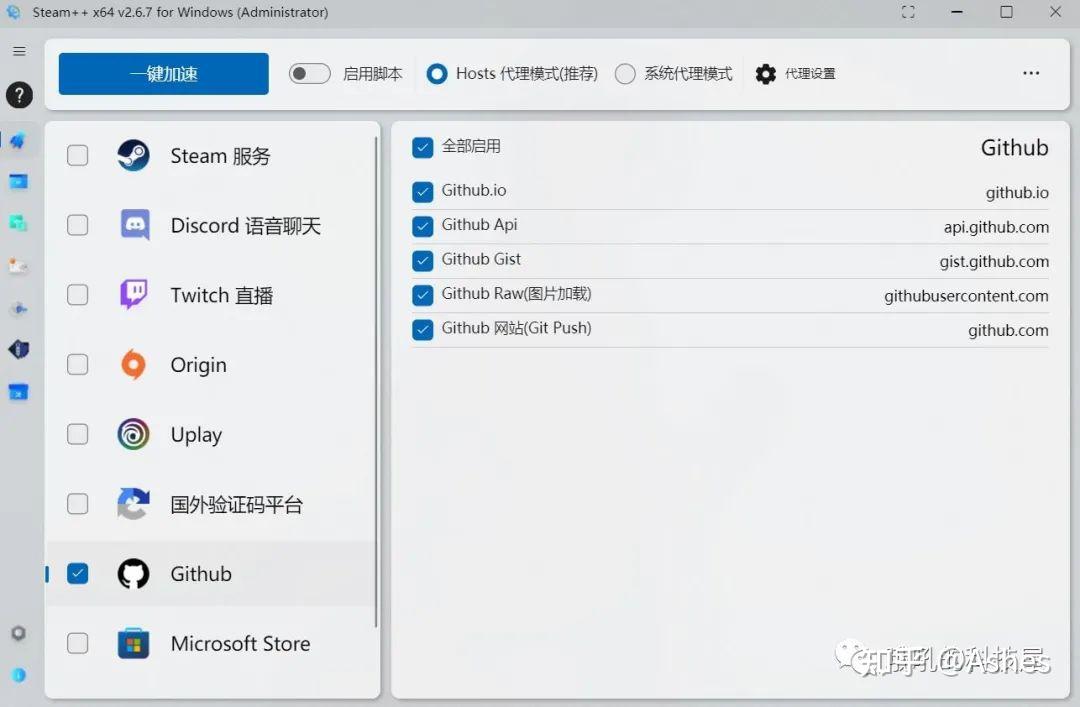Uncheck the Github checkbox in service list
Screen dimensions: 1080x707
(78, 573)
